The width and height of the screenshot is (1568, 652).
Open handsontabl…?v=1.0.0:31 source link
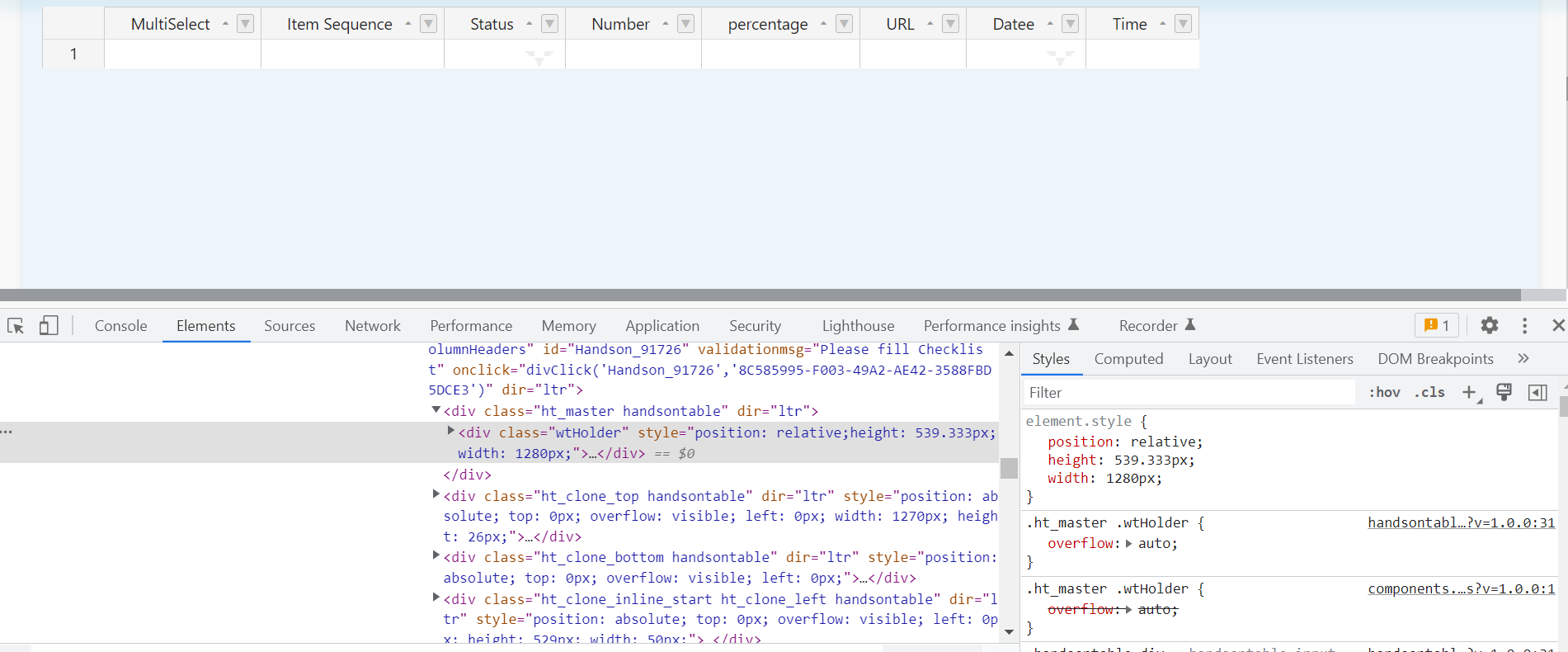point(1461,522)
